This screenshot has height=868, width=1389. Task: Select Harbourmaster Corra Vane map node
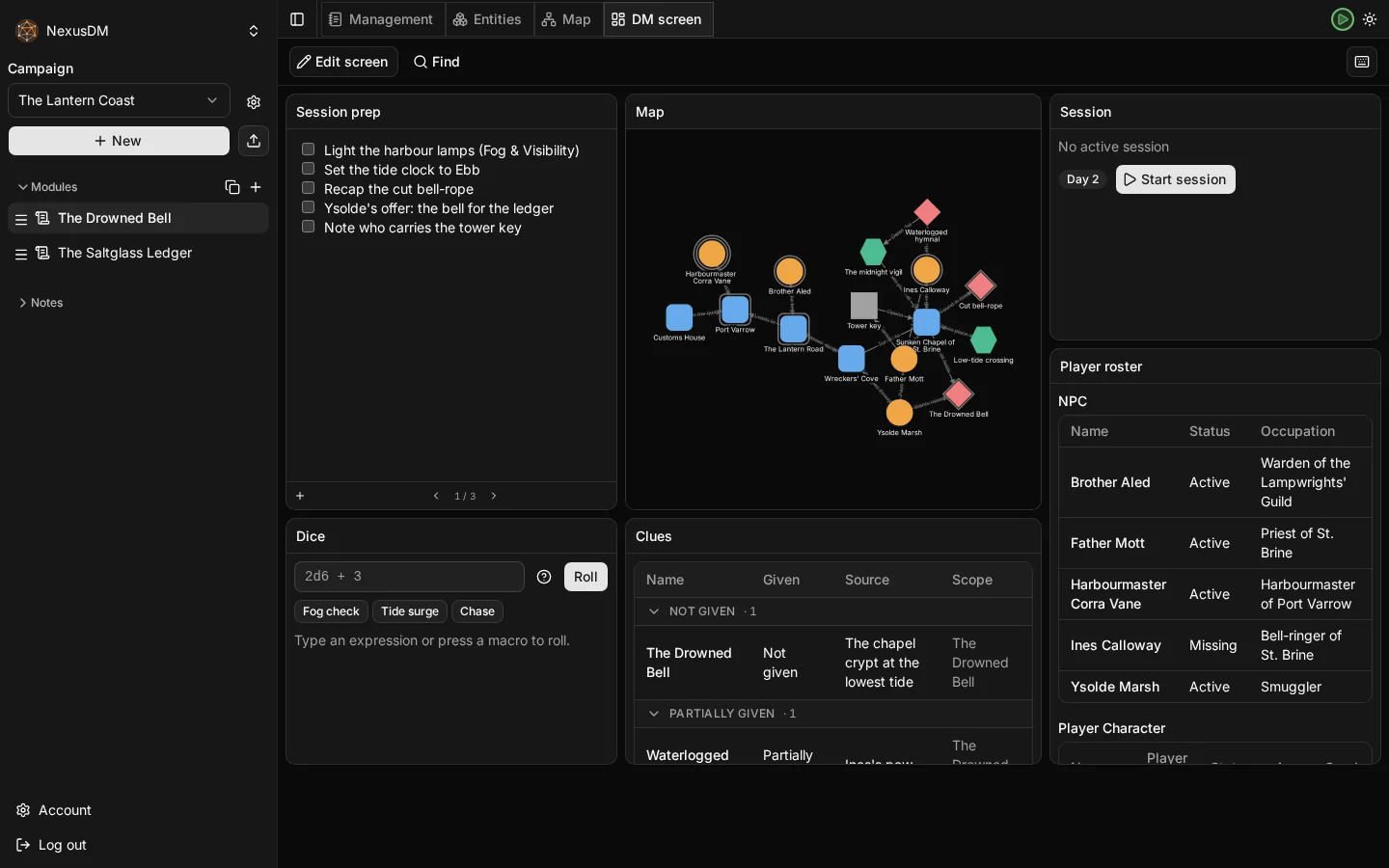point(712,254)
